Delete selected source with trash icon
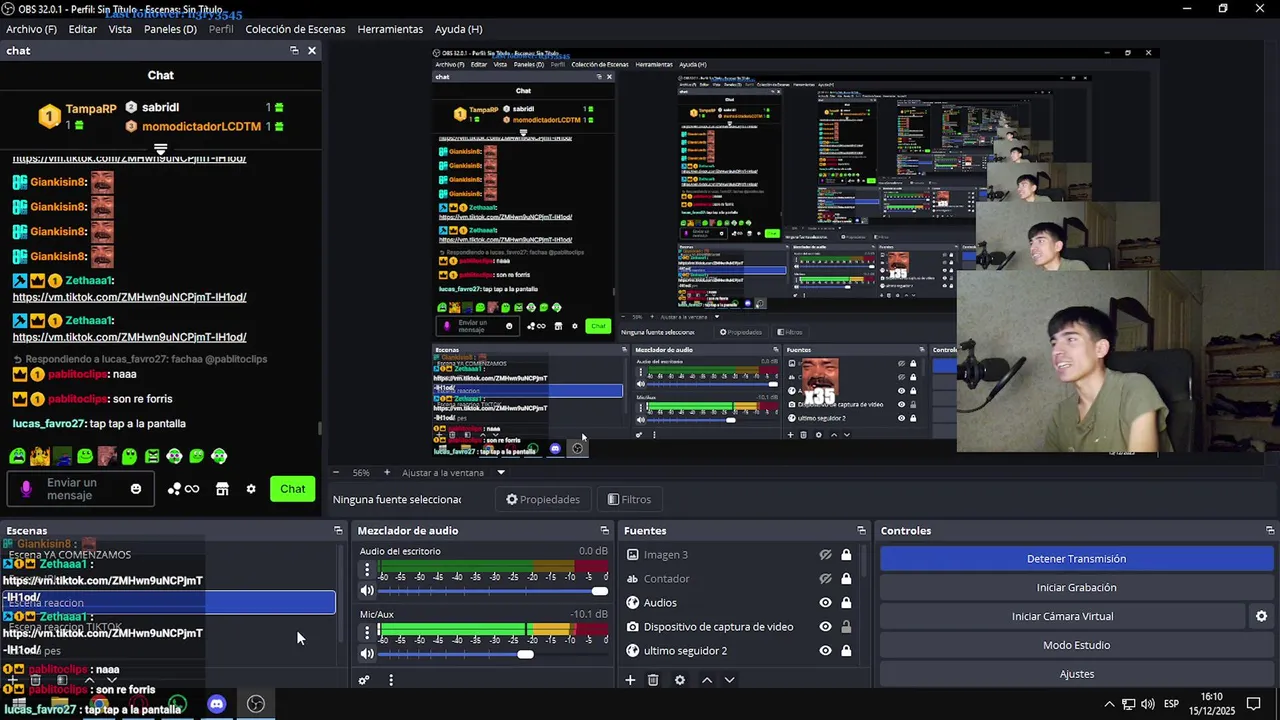 tap(653, 680)
